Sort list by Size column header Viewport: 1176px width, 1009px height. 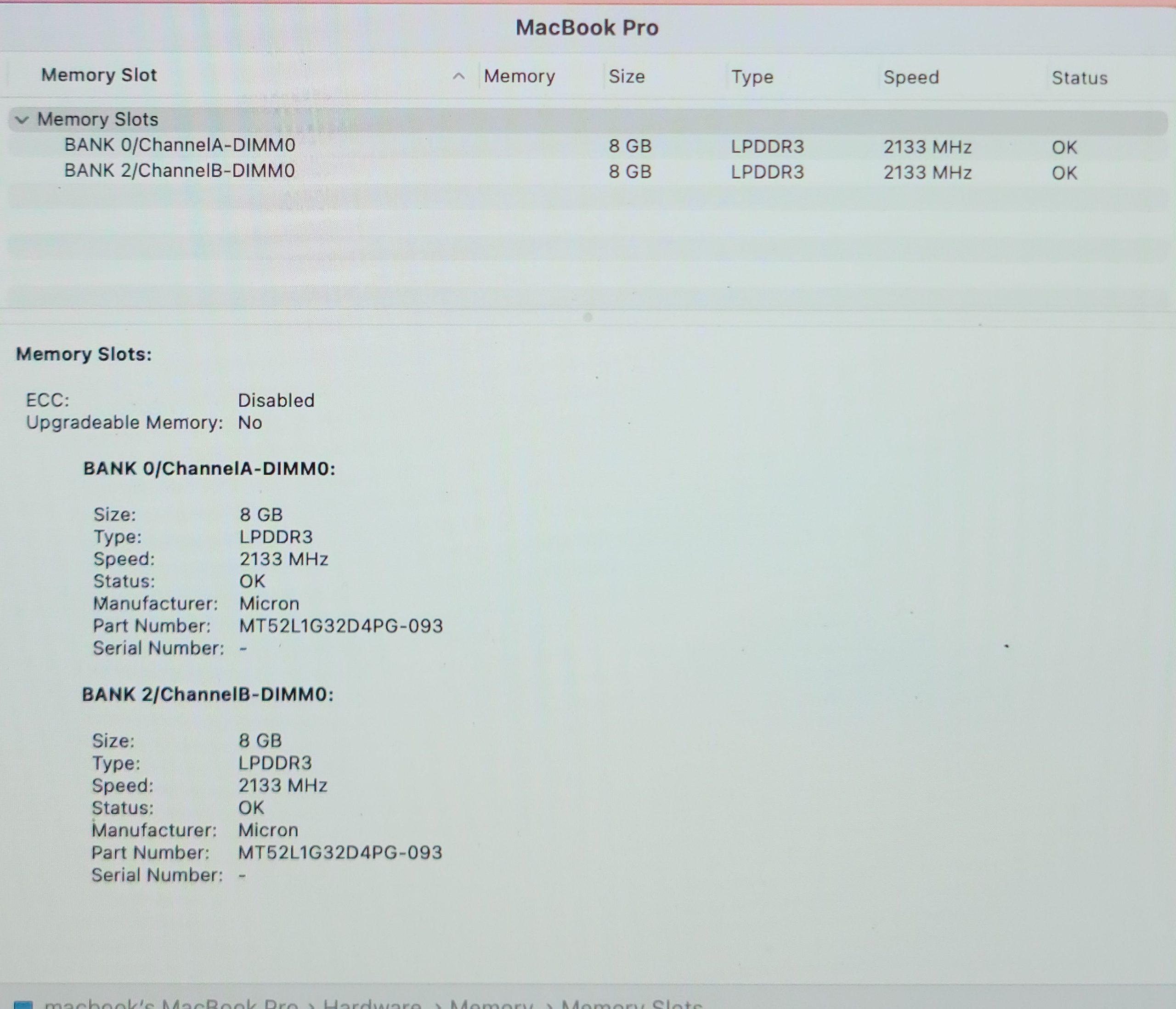point(627,76)
